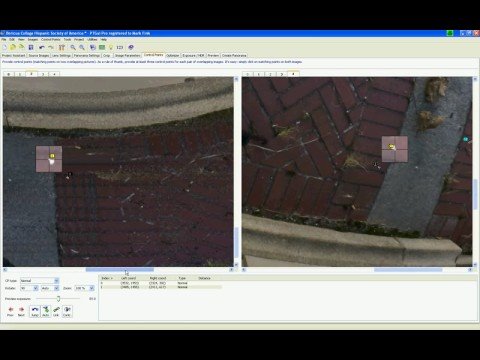
Task: Click the Undo arrow toolbar icon
Action: [41, 47]
